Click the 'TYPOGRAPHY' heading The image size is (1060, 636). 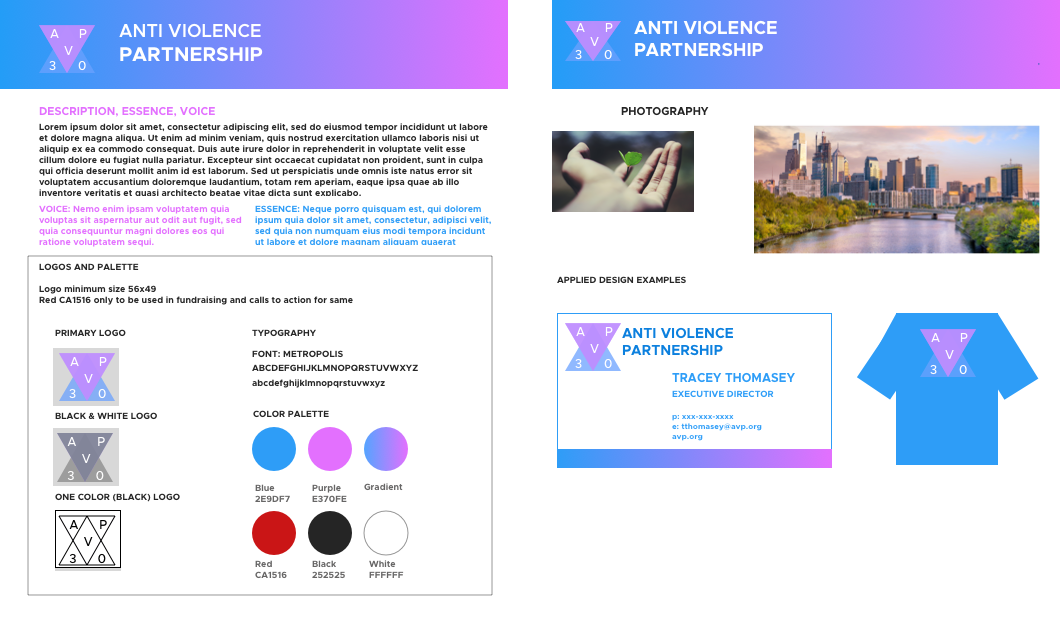coord(284,333)
